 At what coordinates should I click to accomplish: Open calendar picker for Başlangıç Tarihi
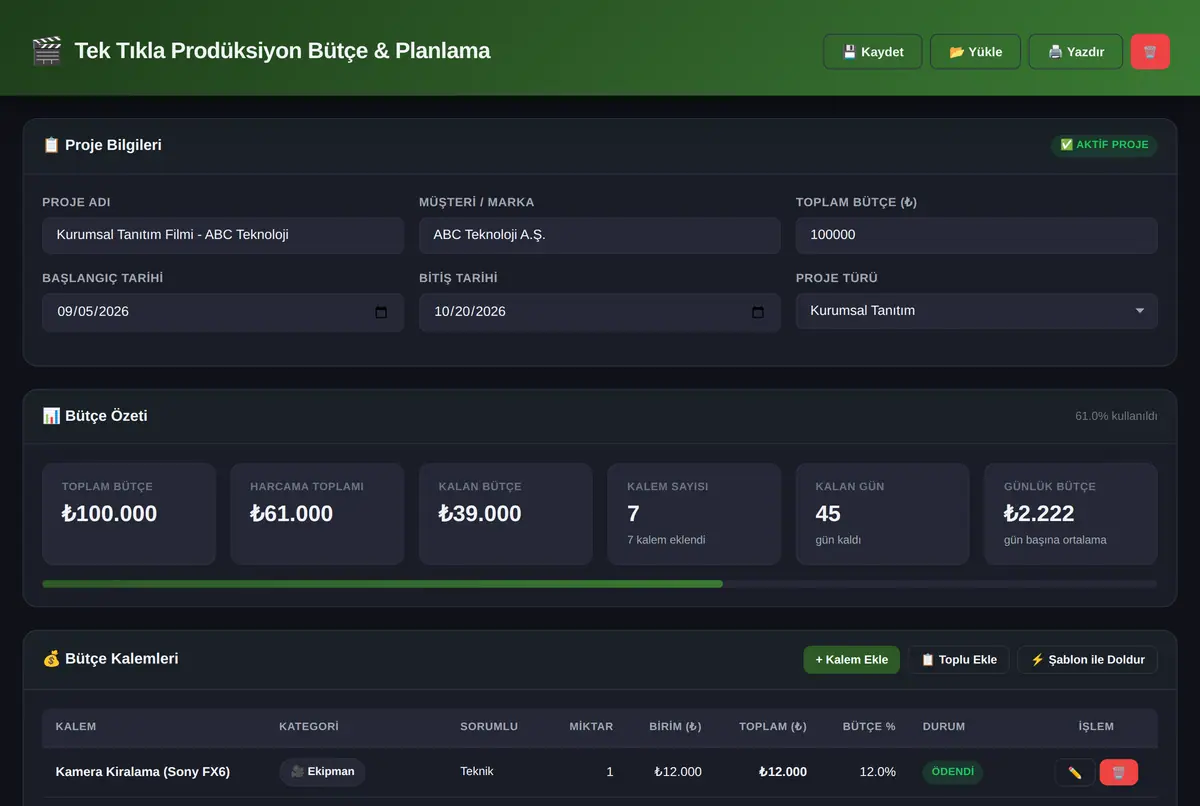(x=381, y=312)
